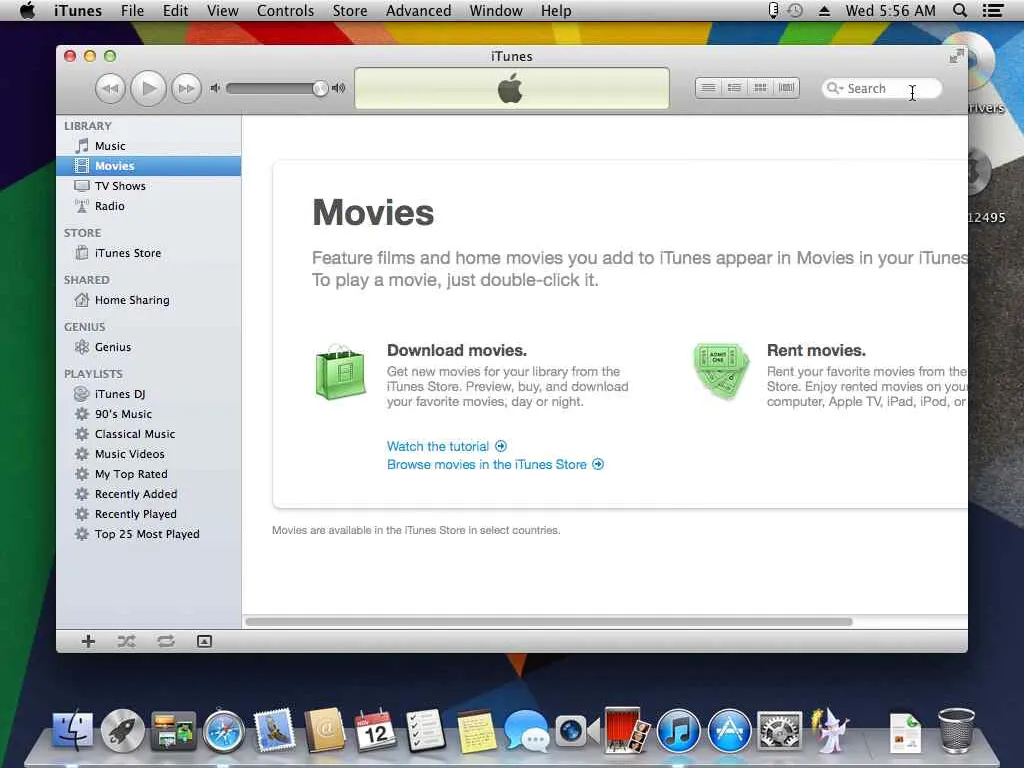Open the search magnifier dropdown
This screenshot has width=1024, height=768.
pos(835,88)
